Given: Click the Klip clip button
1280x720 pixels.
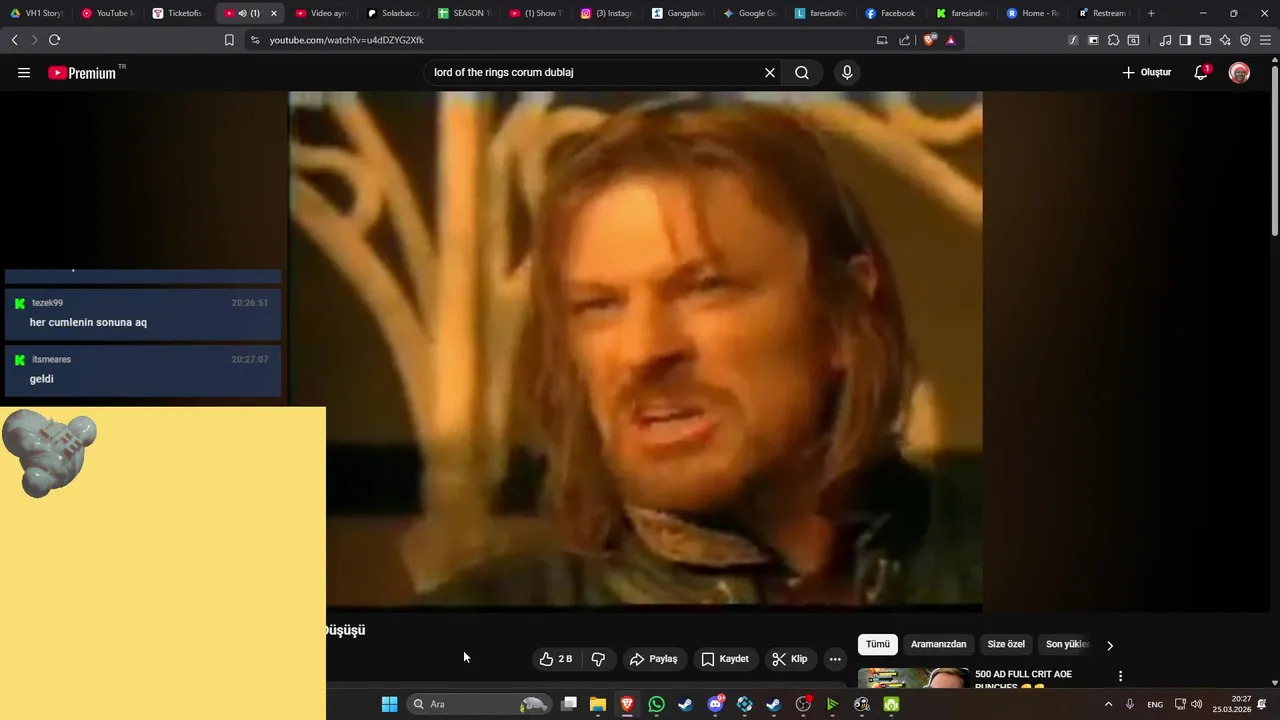Looking at the screenshot, I should click(x=790, y=659).
